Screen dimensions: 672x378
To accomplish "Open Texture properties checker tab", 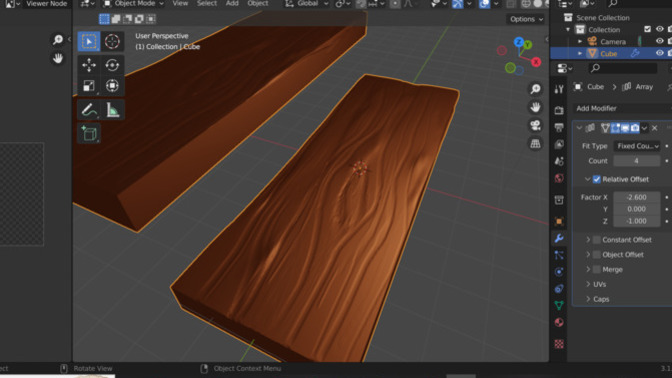I will coord(559,344).
